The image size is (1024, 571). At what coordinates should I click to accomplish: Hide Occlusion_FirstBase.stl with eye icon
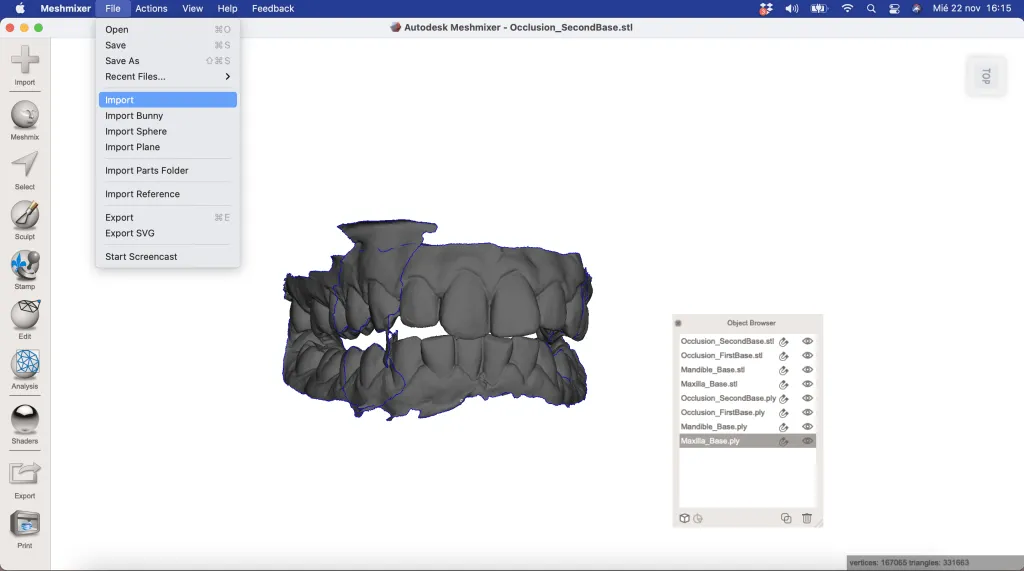pos(807,355)
